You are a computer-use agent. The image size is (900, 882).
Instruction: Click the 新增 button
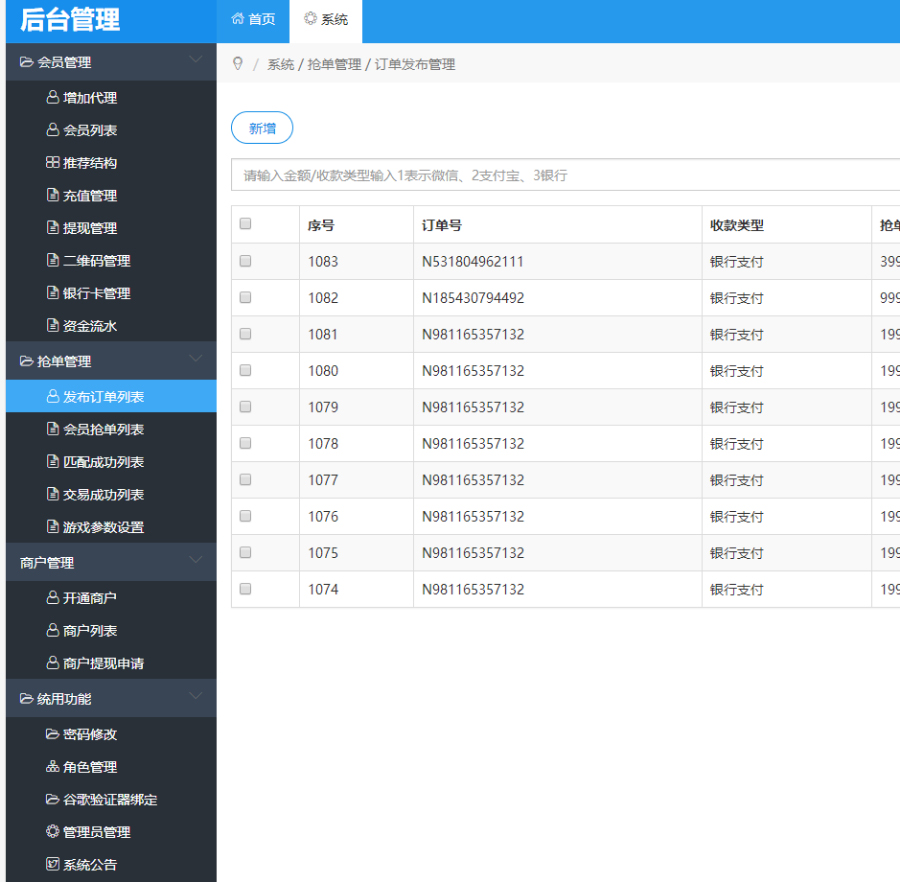pos(262,128)
